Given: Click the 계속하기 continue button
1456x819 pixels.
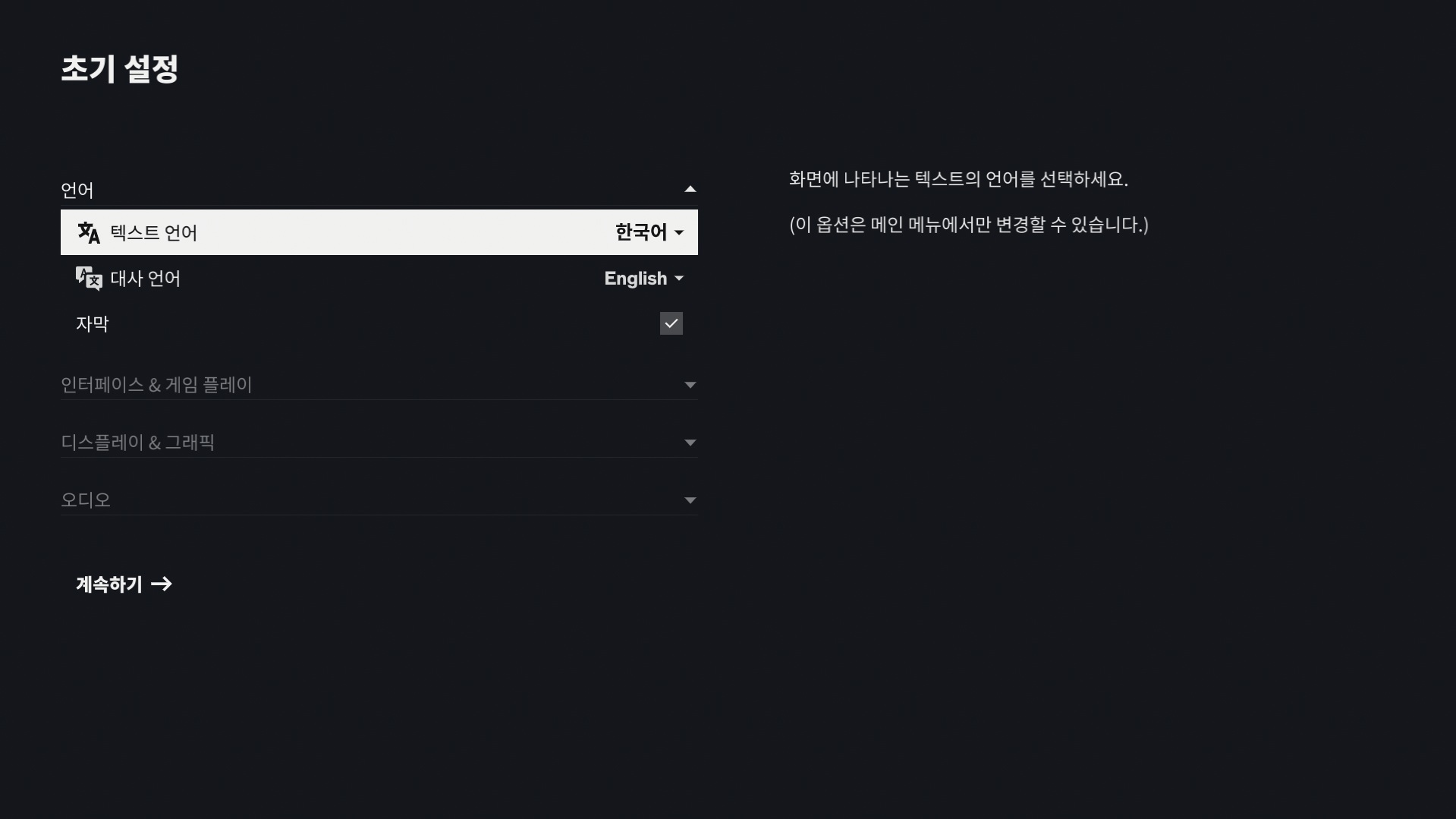Looking at the screenshot, I should (124, 584).
